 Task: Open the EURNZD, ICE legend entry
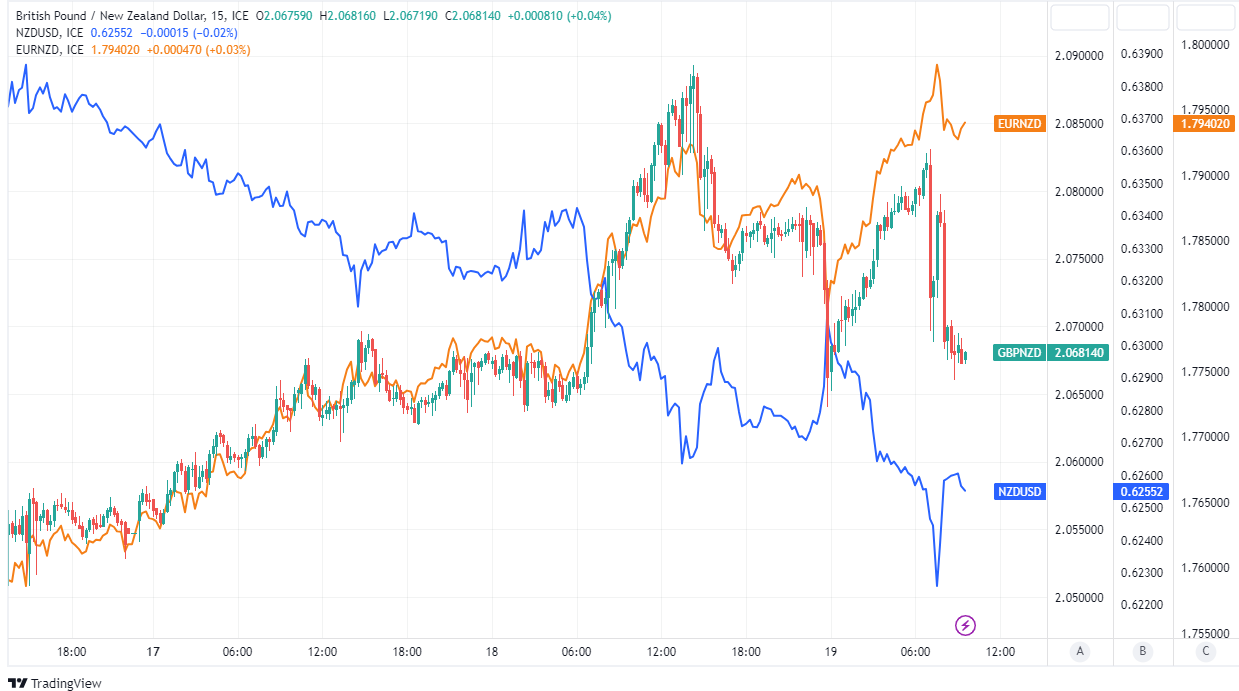click(49, 50)
